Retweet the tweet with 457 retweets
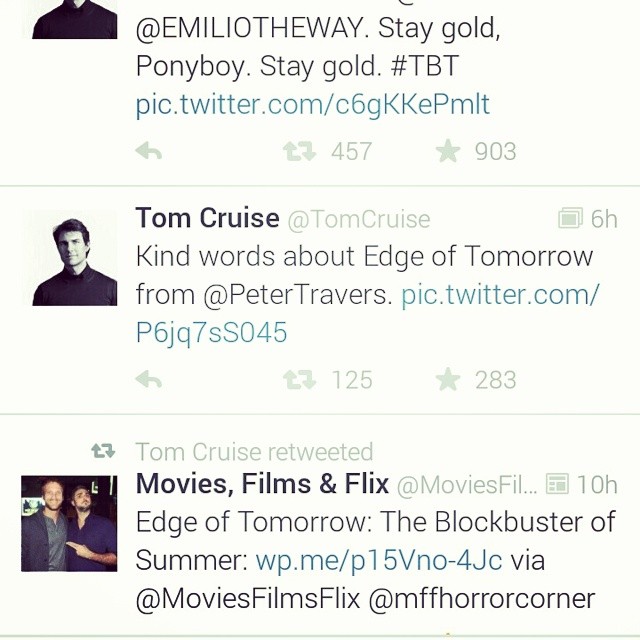Screen dimensions: 640x640 [298, 152]
